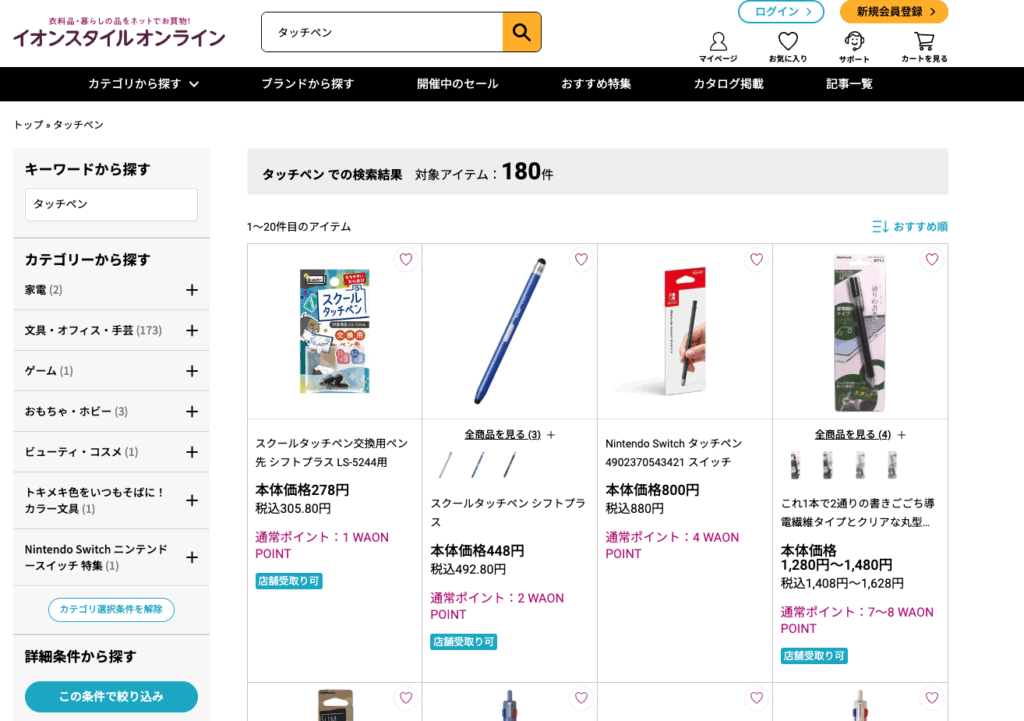Select the blue pen color variant
The width and height of the screenshot is (1024, 721).
coord(477,465)
